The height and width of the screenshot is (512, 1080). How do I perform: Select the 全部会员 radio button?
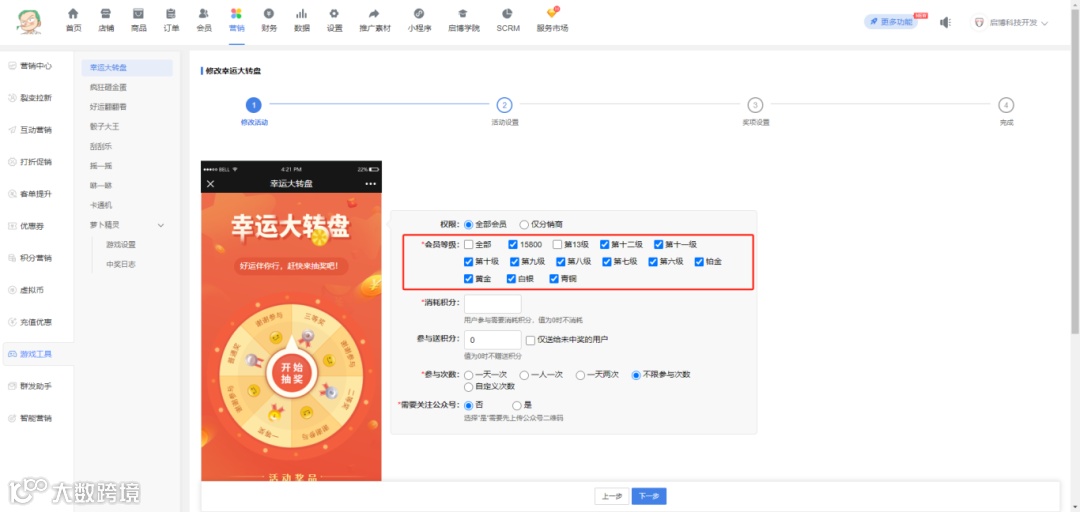tap(469, 224)
